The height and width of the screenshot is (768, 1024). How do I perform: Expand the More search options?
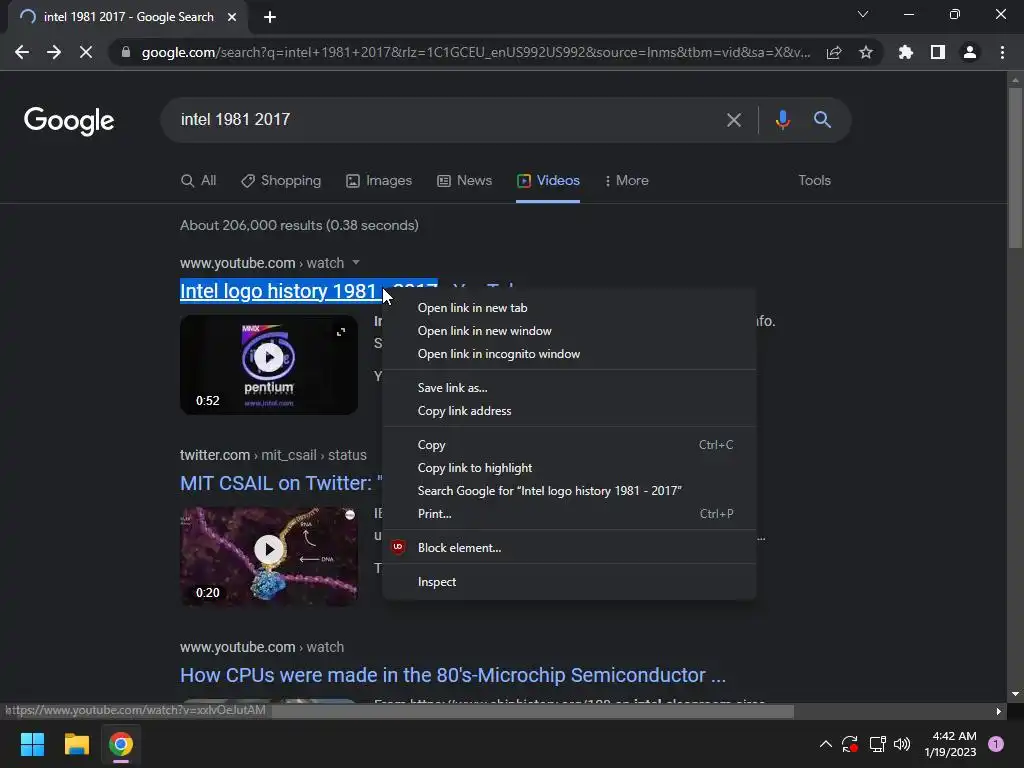tap(626, 181)
